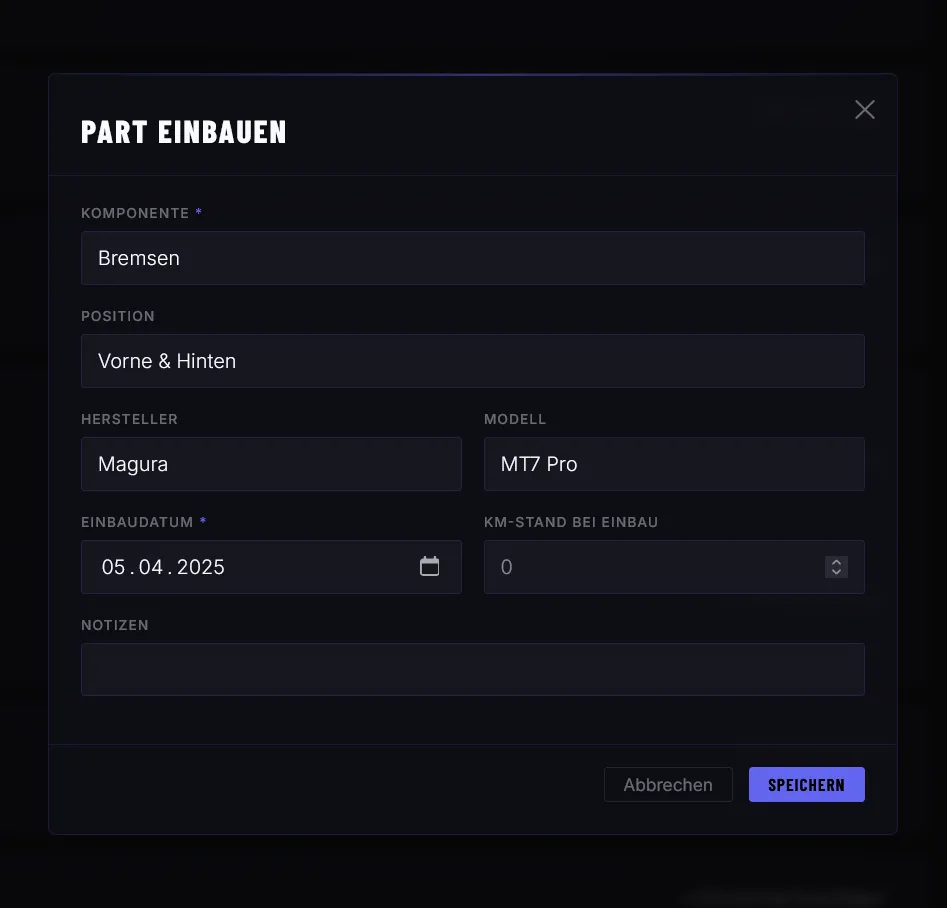
Task: Close the Part Einbauen dialog
Action: click(x=865, y=110)
